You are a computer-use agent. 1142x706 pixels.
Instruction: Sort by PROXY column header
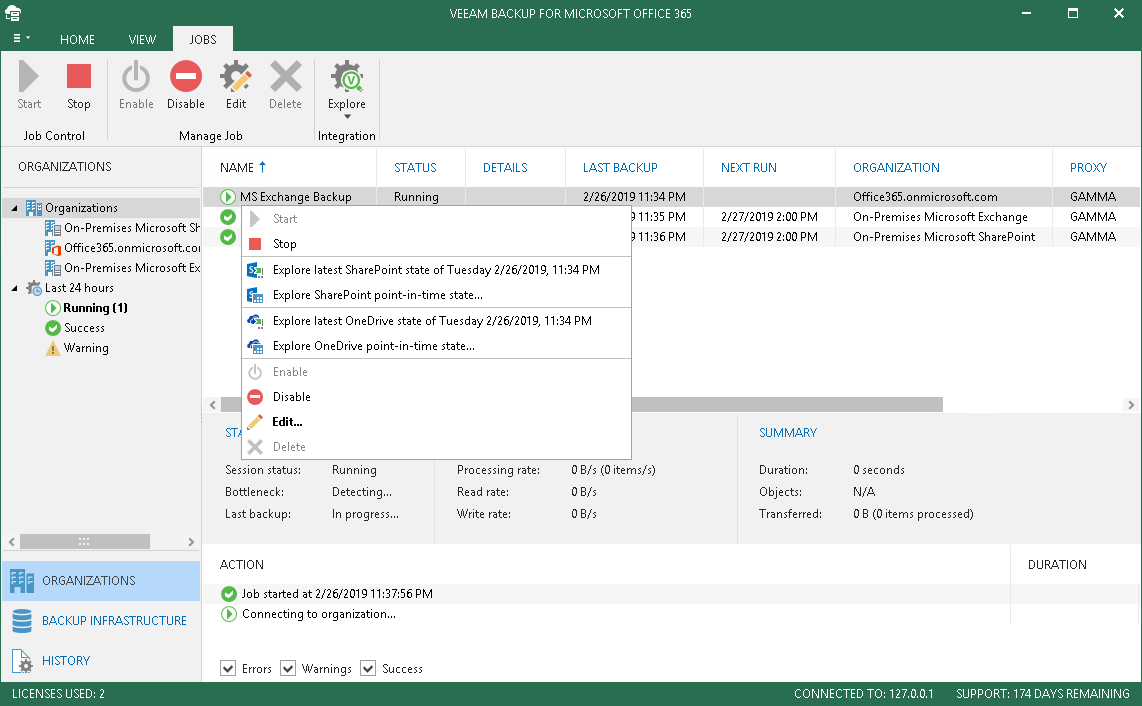[x=1088, y=168]
